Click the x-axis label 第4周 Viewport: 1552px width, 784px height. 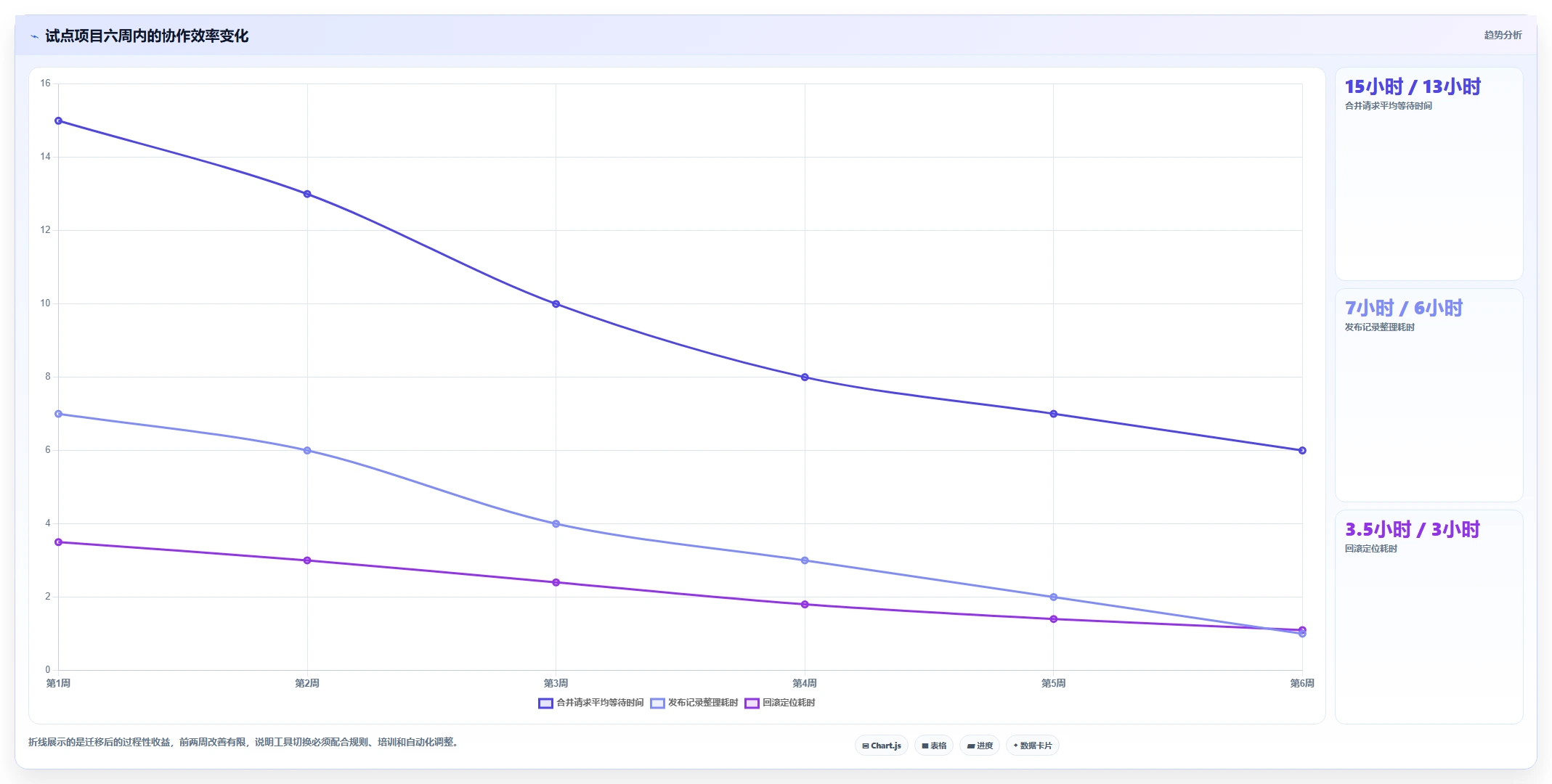pyautogui.click(x=805, y=683)
